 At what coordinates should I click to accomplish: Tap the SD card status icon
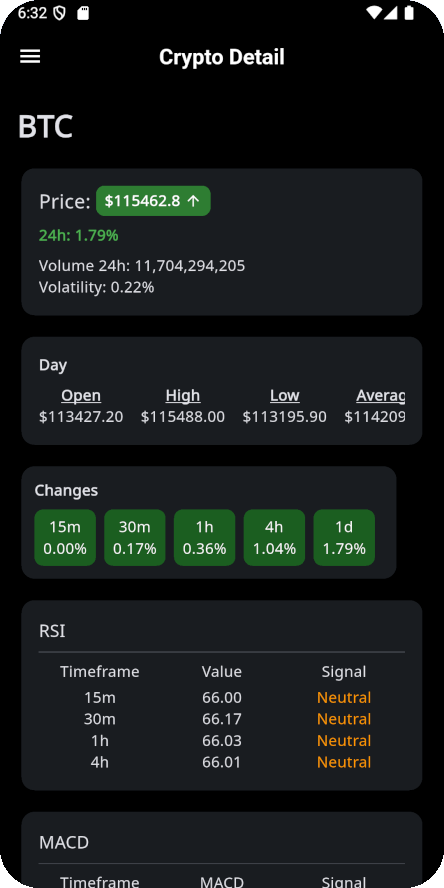point(83,14)
